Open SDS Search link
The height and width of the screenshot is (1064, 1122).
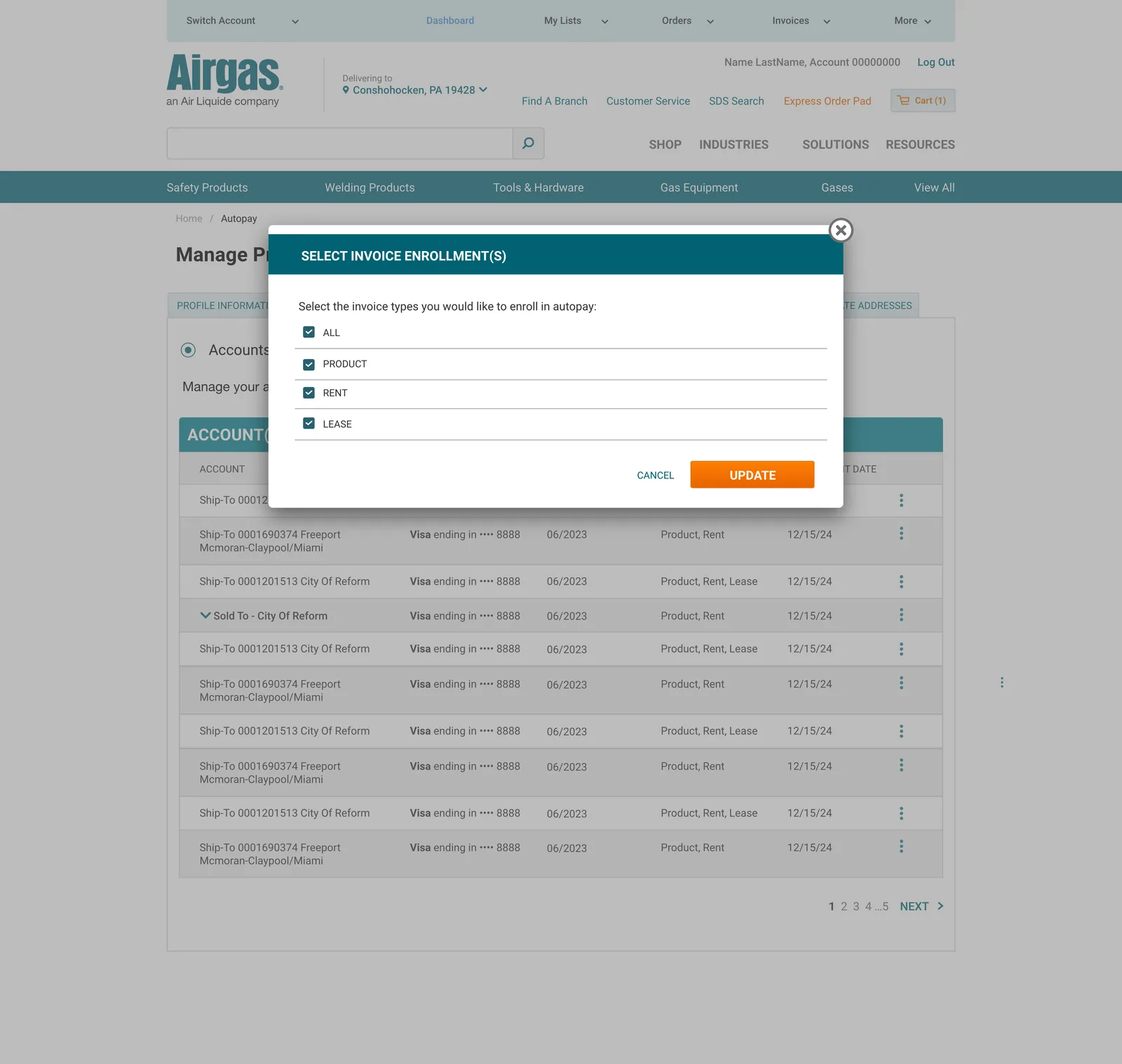pos(736,101)
